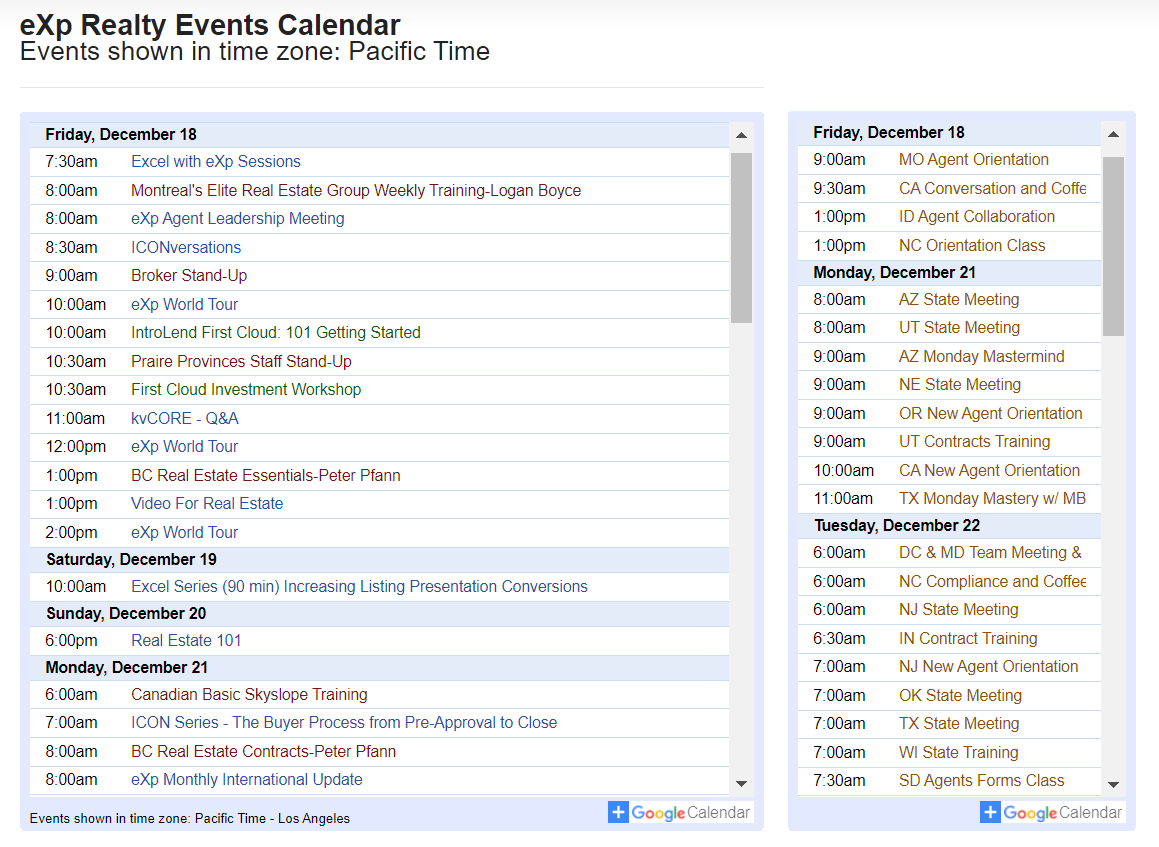Click the left calendar's scroll up arrow
Screen dimensions: 1159x847
(x=741, y=135)
